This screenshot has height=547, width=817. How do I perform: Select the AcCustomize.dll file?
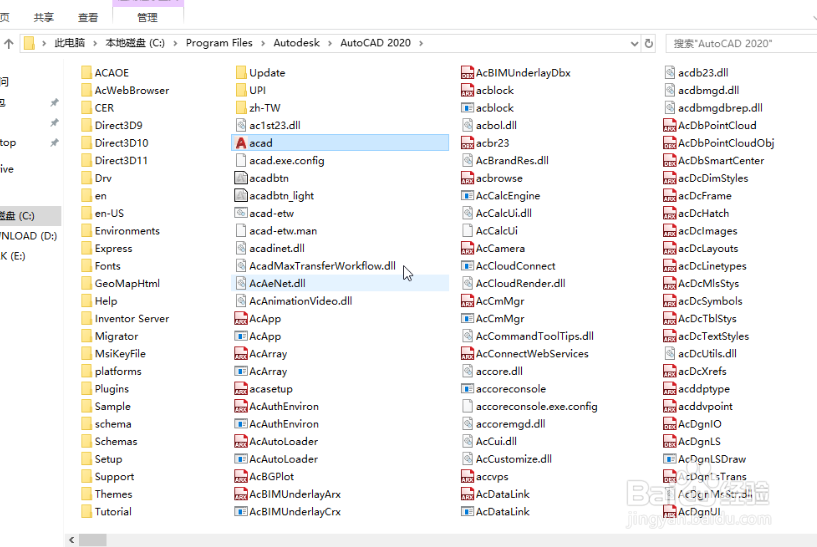507,459
